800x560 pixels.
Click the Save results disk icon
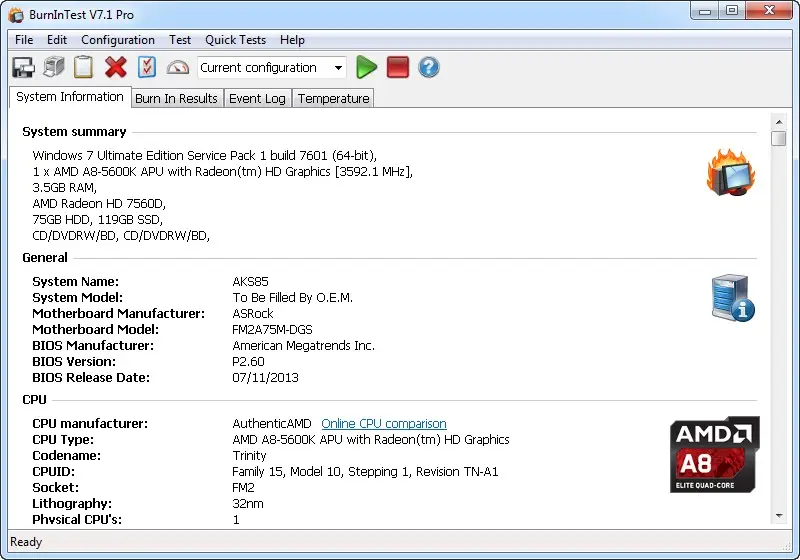click(x=23, y=67)
